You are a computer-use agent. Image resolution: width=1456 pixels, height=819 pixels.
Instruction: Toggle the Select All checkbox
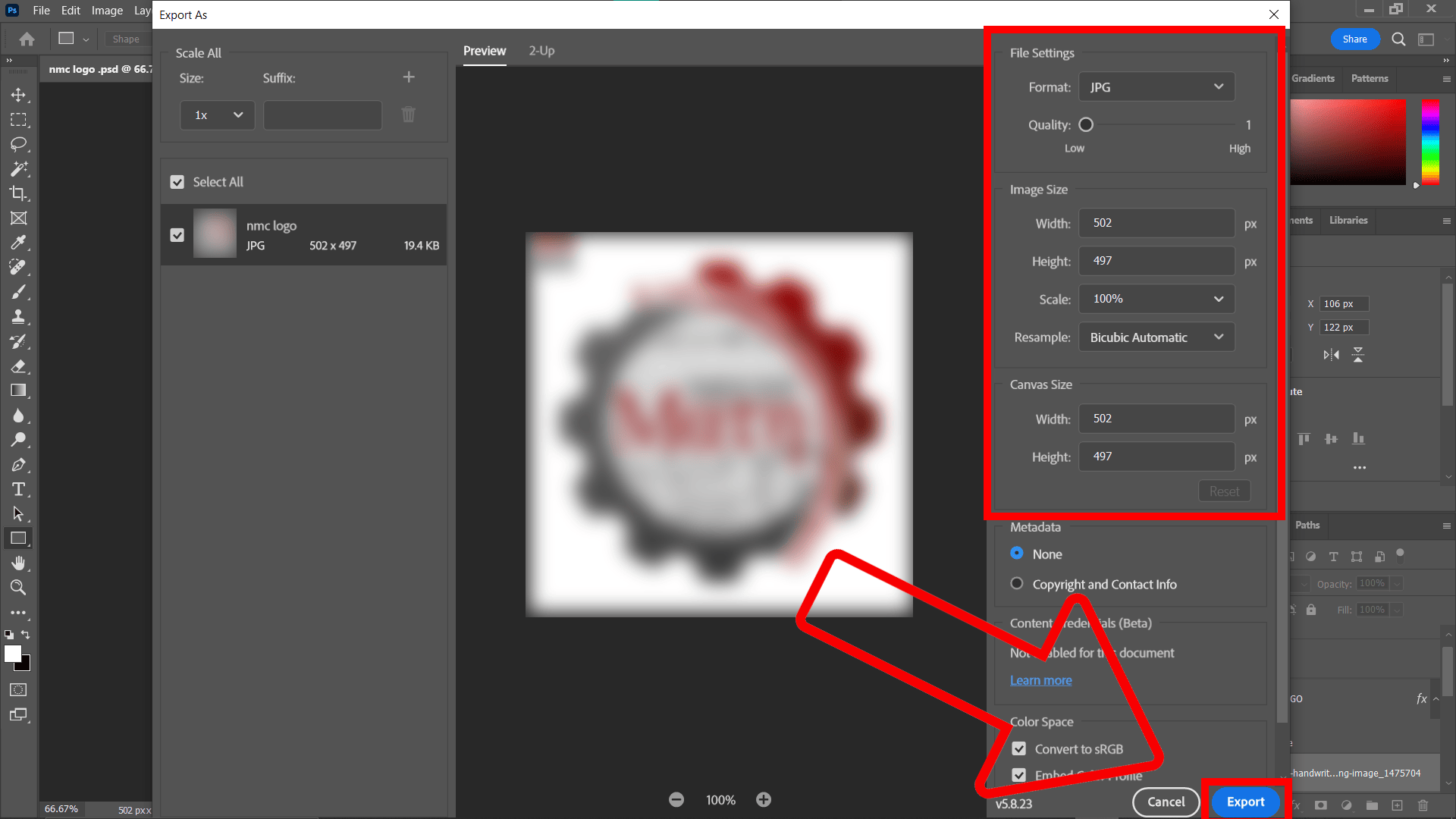click(177, 181)
